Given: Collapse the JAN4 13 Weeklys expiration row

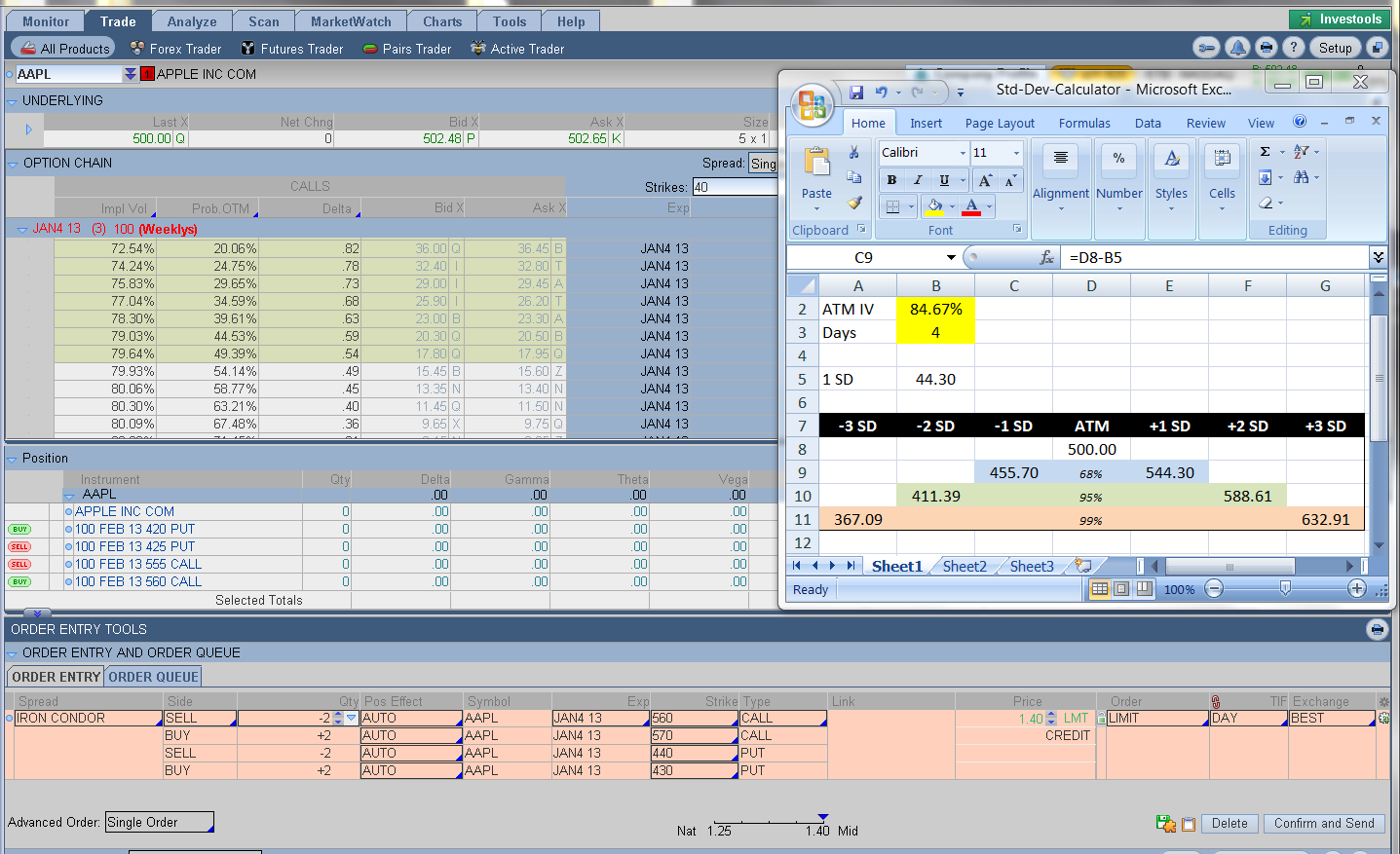Looking at the screenshot, I should (x=22, y=230).
